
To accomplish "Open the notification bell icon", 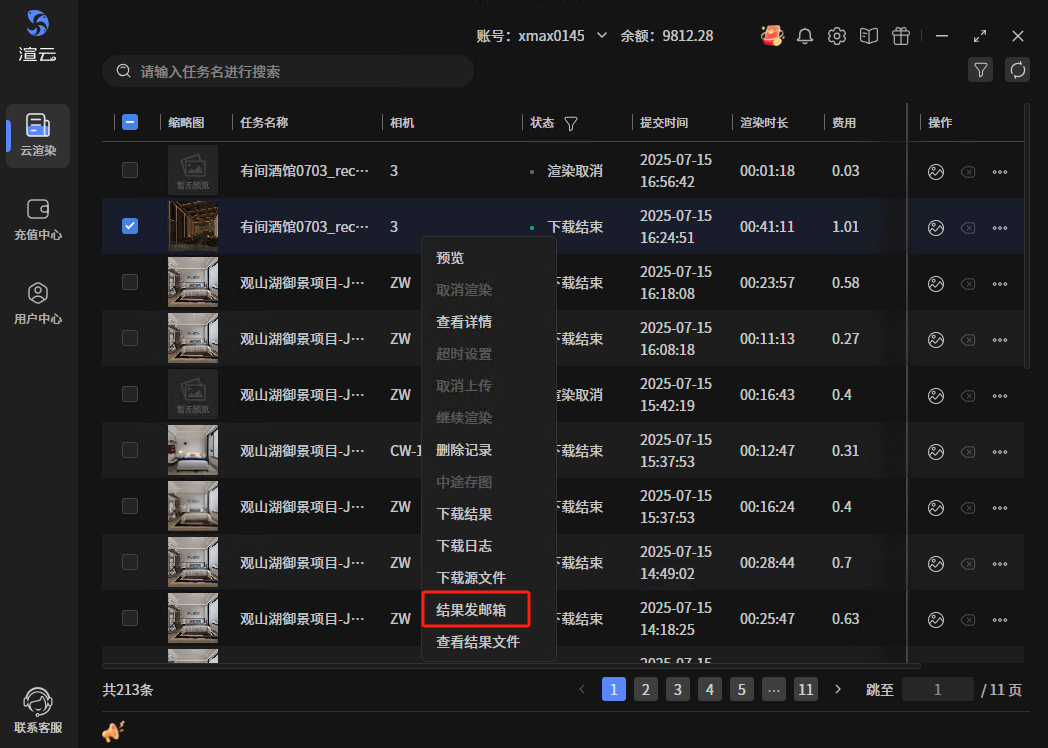I will 805,36.
